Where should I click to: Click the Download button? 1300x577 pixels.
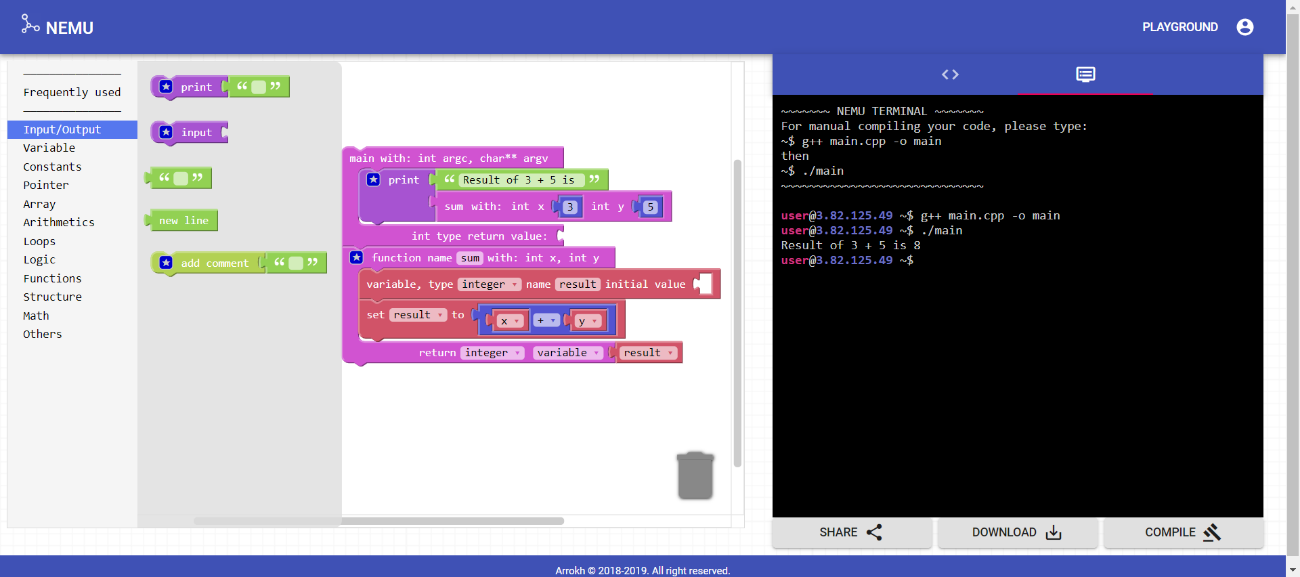1017,532
